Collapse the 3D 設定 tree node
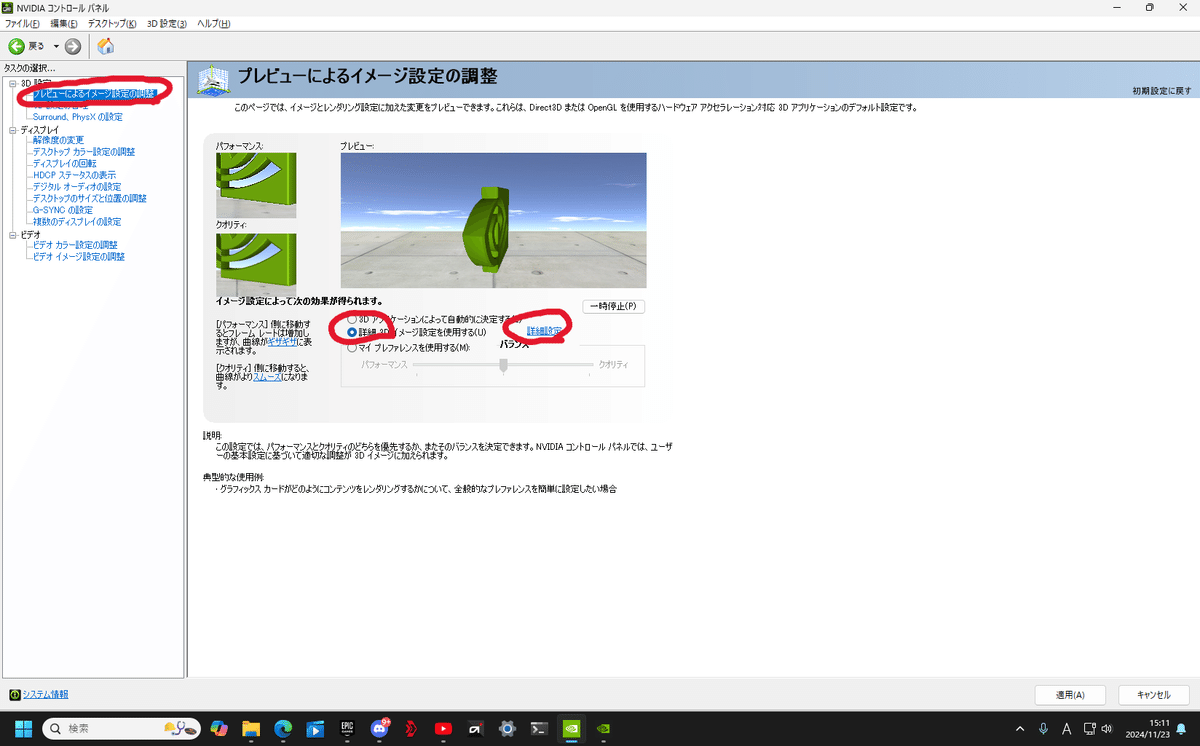 [x=13, y=83]
